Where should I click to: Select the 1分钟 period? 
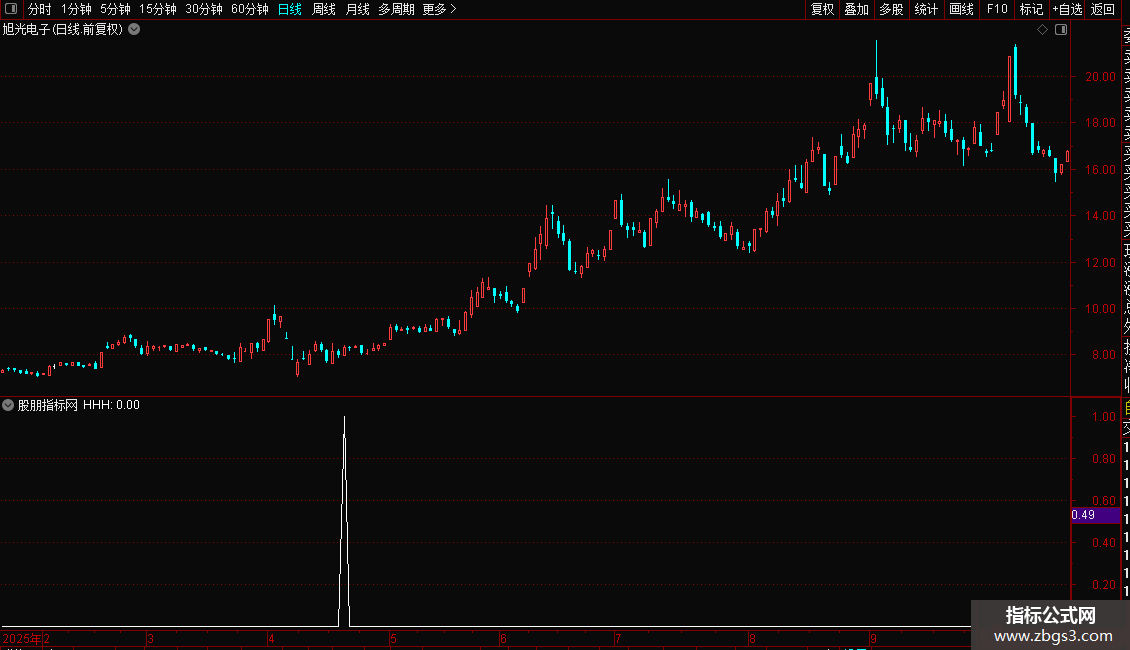(x=76, y=9)
